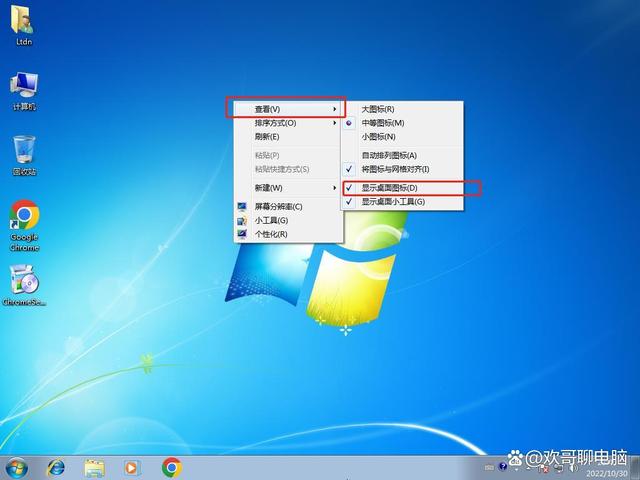The height and width of the screenshot is (480, 640).
Task: Launch Internet Explorer from taskbar
Action: (56, 467)
